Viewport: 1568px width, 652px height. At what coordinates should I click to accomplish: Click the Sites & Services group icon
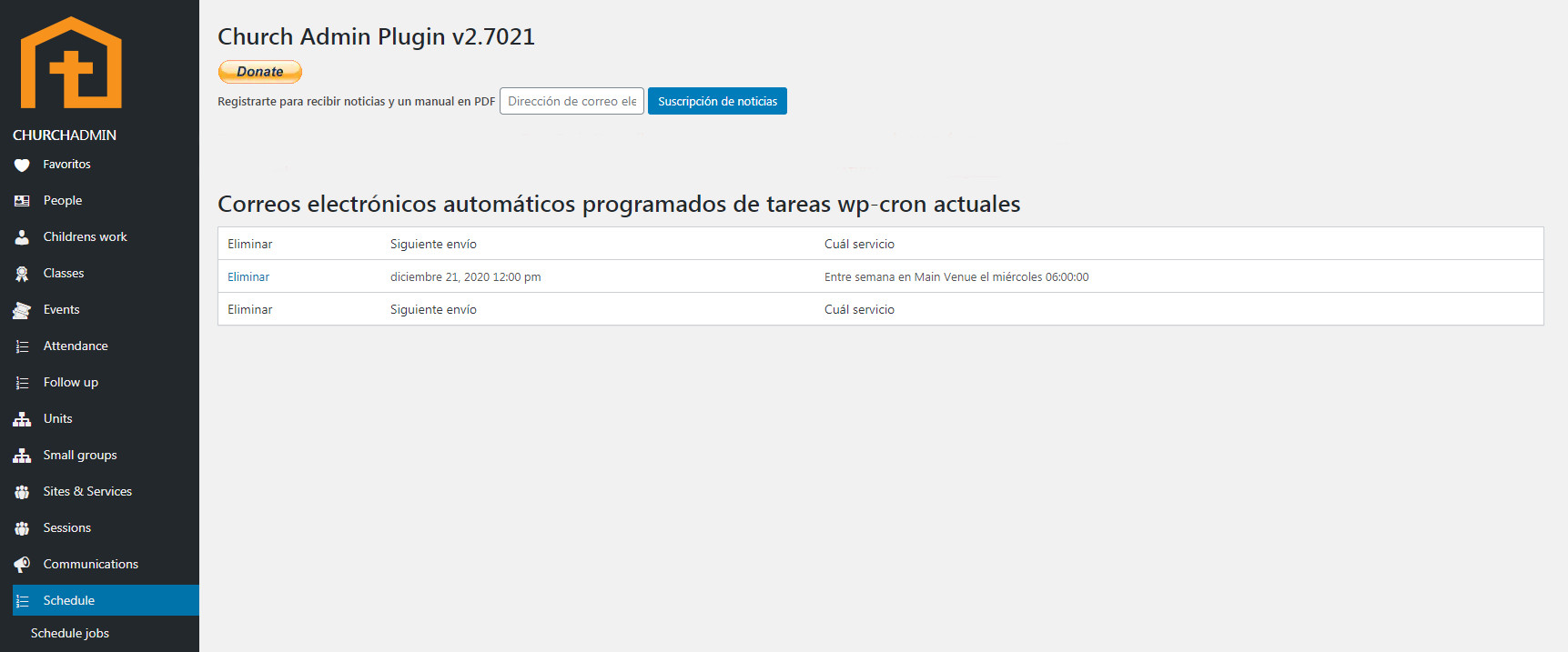click(x=22, y=492)
